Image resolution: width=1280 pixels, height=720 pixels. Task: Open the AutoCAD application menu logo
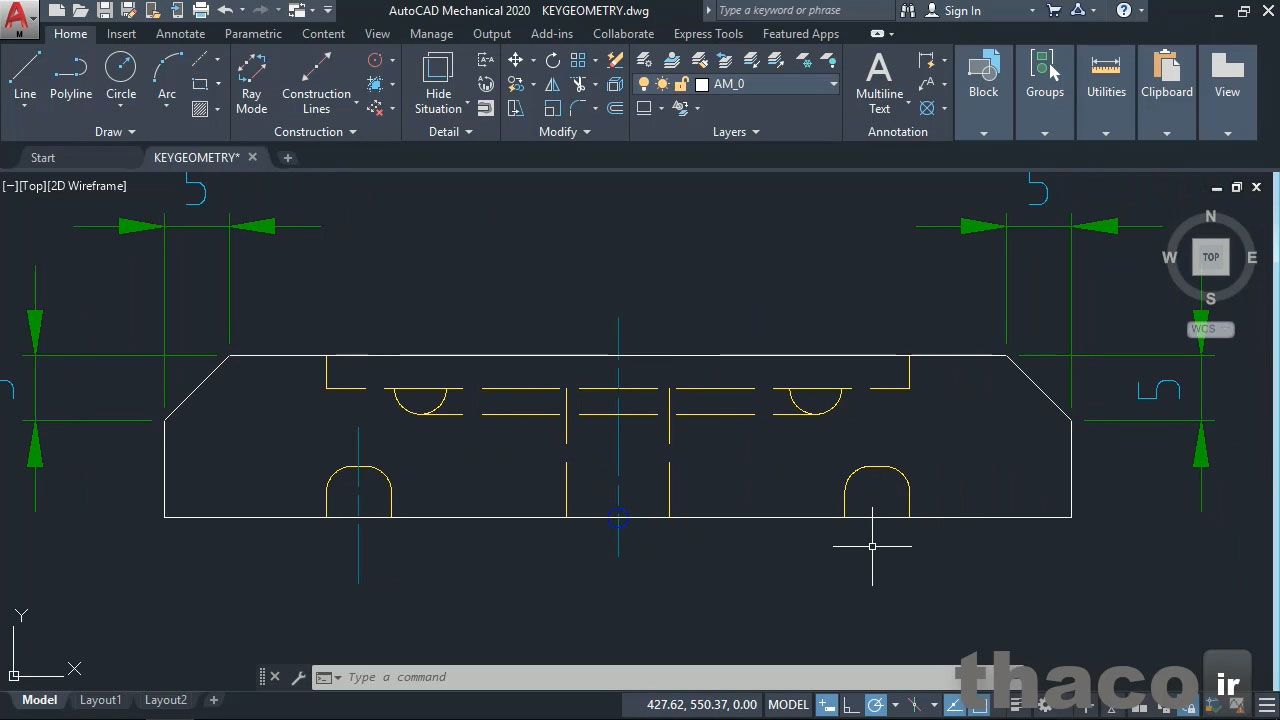tap(18, 19)
